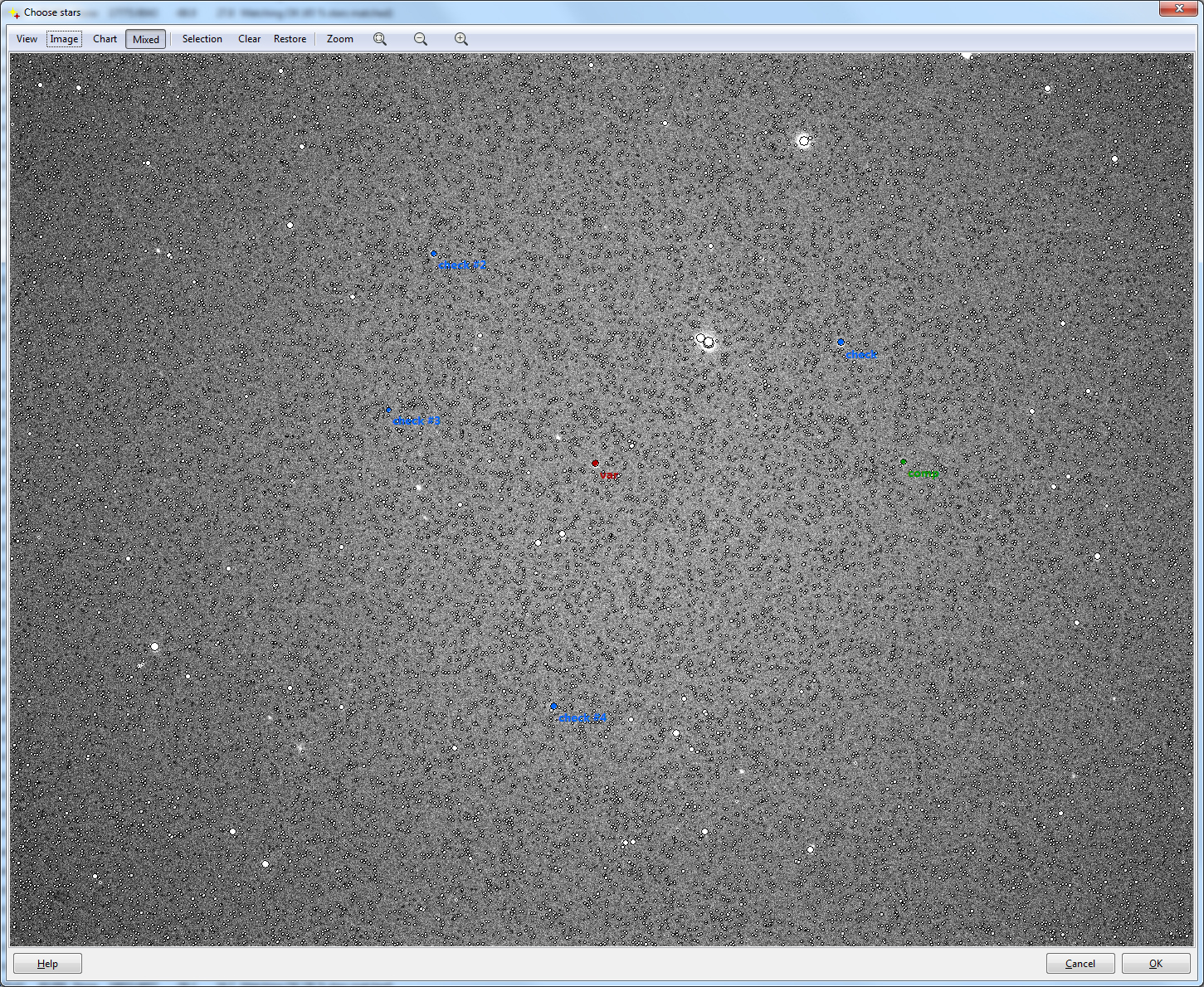Screen dimensions: 1204x987
Task: Click the zoom-to-fit magnifier icon
Action: tap(380, 39)
